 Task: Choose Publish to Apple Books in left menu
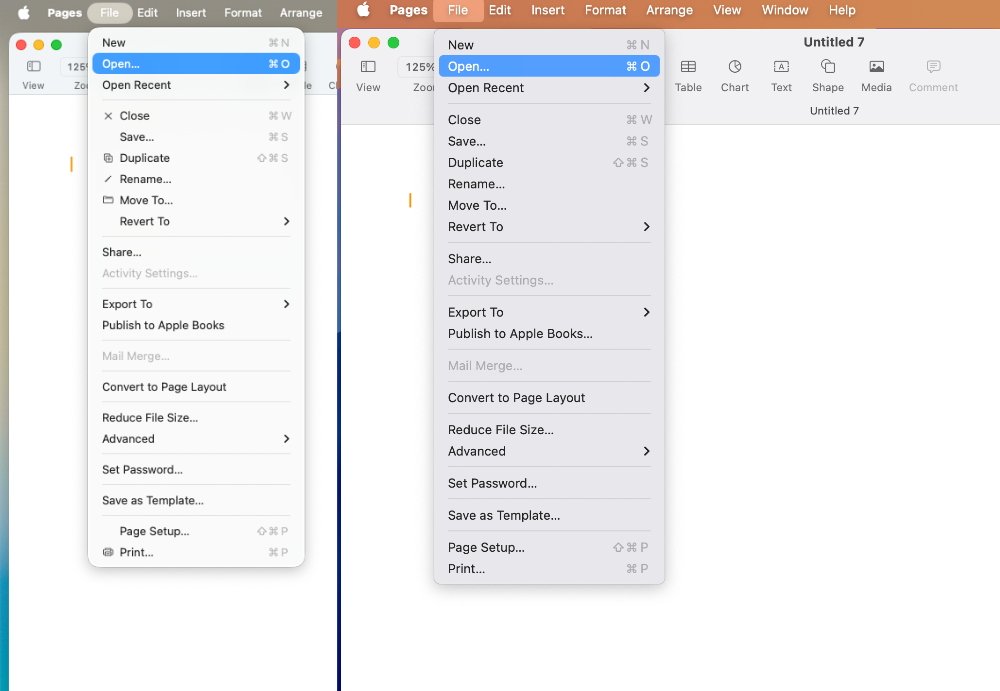(196, 325)
